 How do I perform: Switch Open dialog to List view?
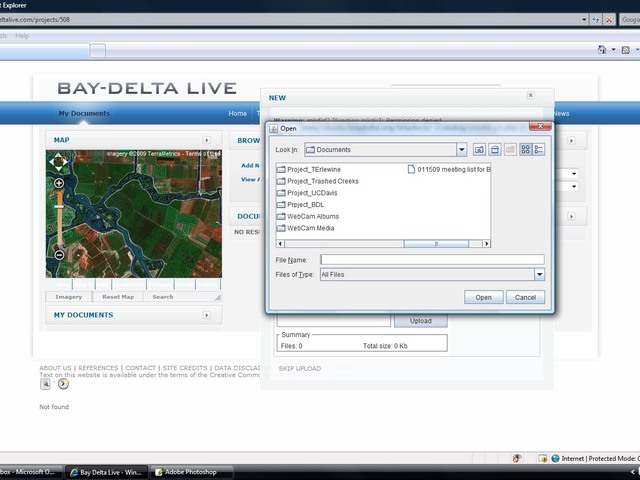[526, 150]
